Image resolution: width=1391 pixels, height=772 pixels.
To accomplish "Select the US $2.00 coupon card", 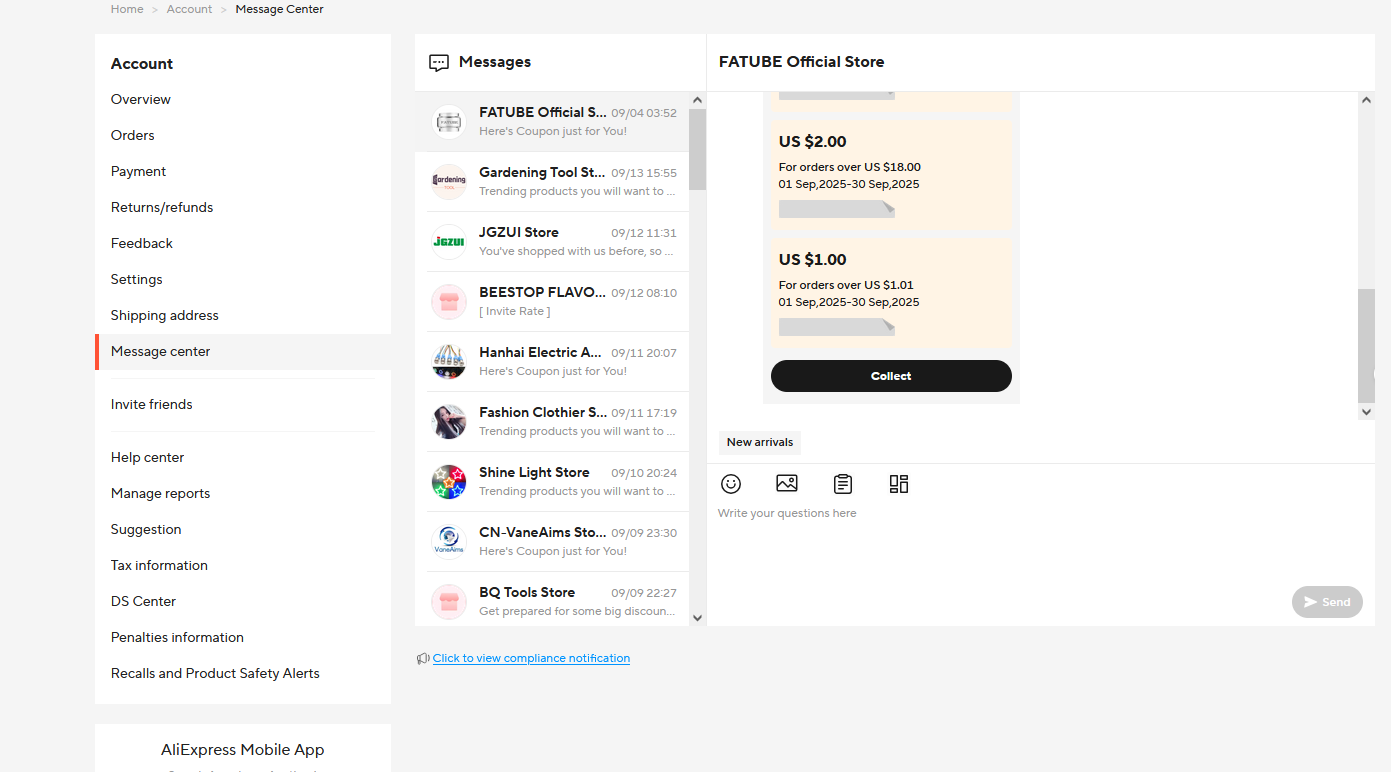I will (891, 175).
